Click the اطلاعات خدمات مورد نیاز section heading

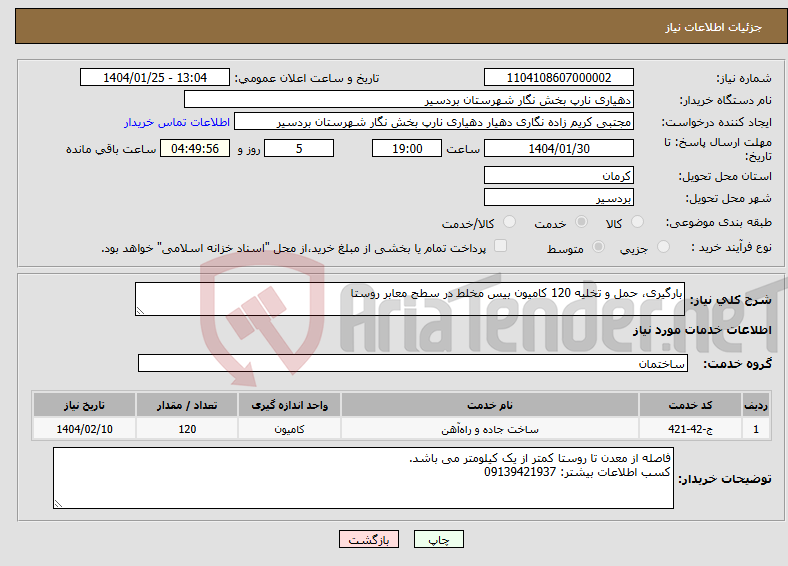(x=702, y=330)
